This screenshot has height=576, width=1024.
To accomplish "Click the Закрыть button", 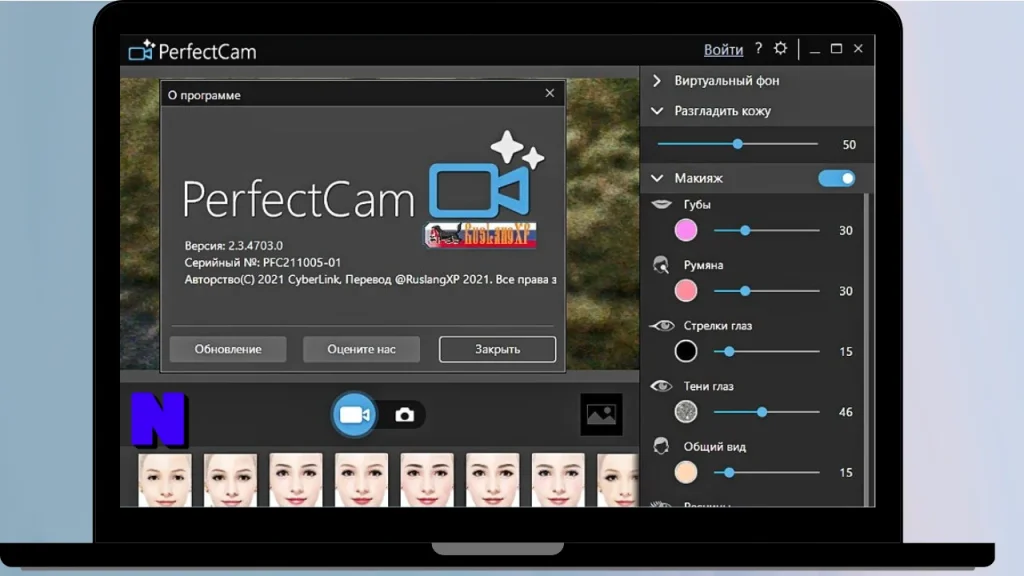I will coord(498,349).
